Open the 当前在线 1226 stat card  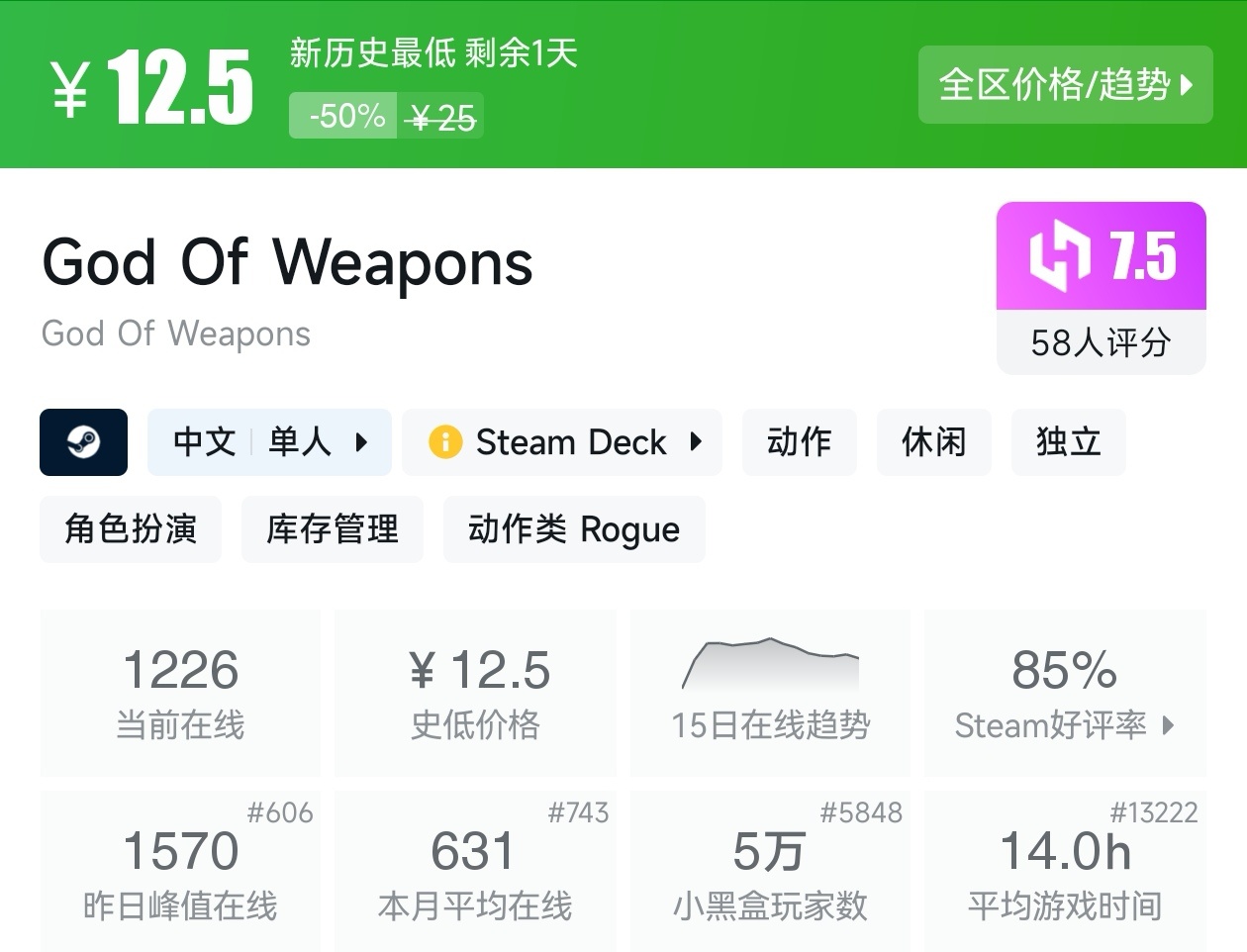(180, 692)
